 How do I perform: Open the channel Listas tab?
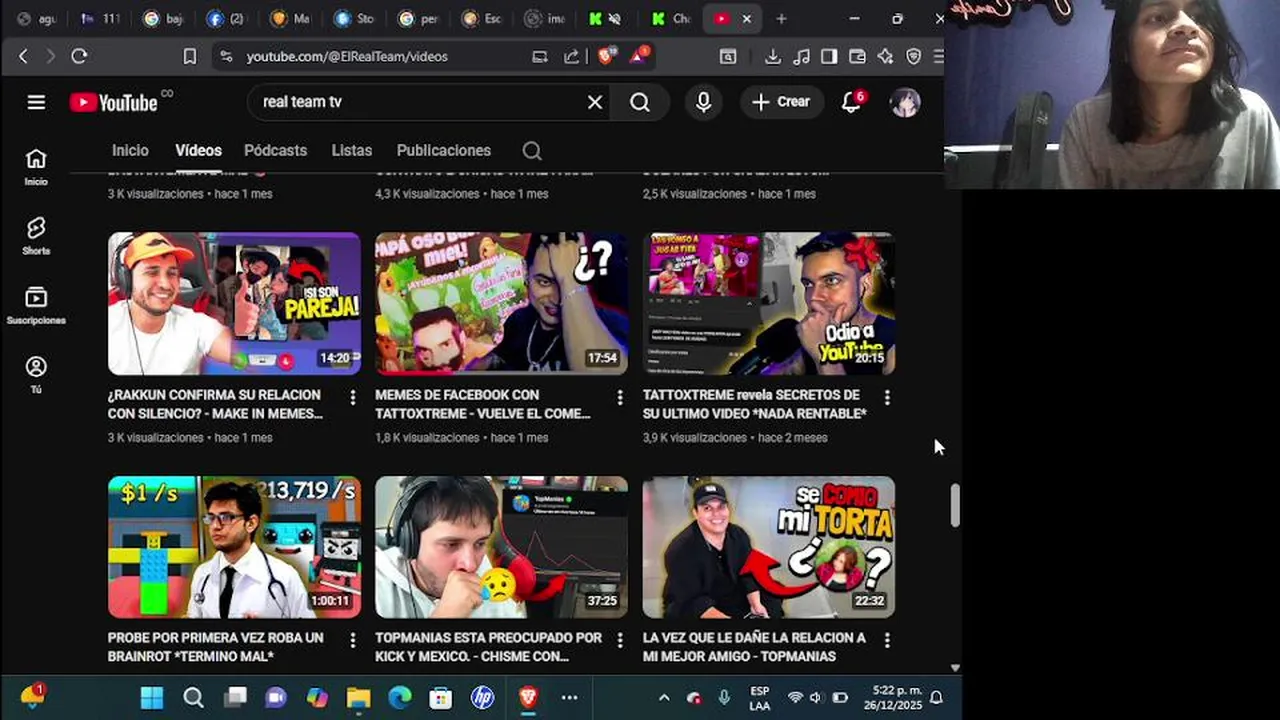[352, 151]
